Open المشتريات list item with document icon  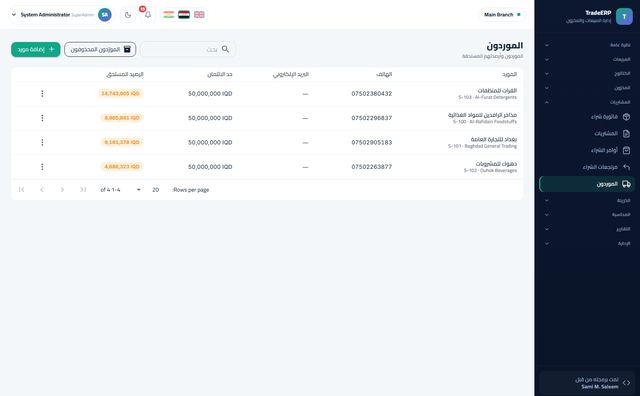click(x=587, y=133)
